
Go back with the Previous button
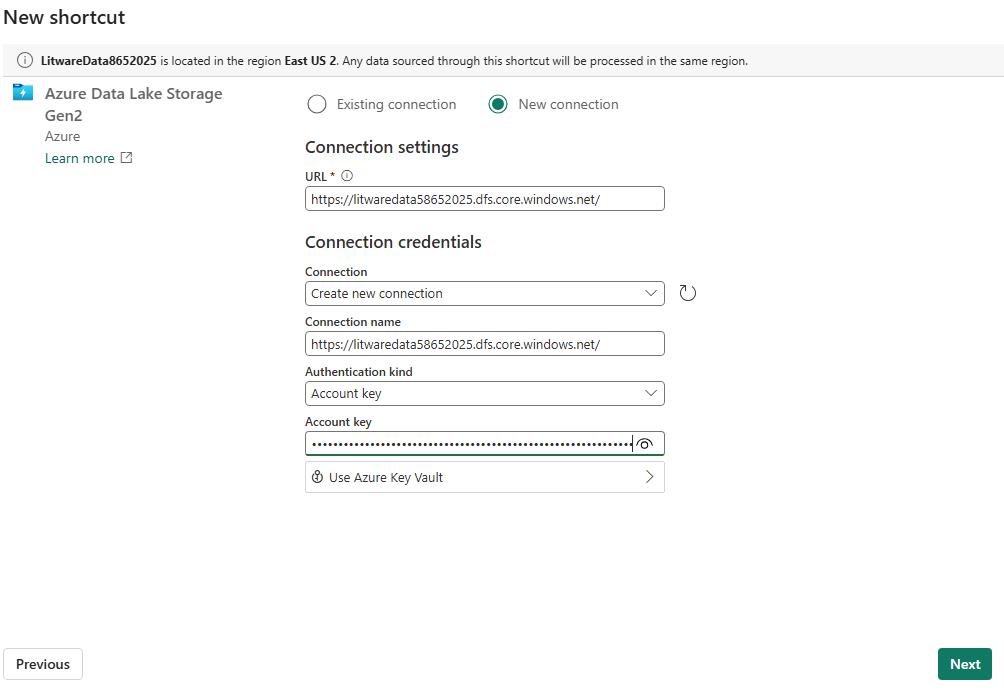[43, 664]
